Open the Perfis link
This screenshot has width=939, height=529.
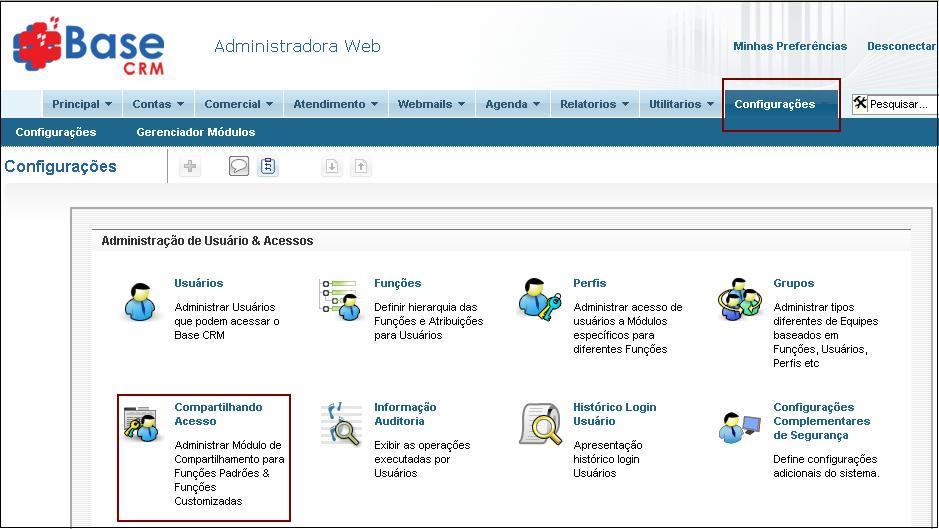point(589,283)
